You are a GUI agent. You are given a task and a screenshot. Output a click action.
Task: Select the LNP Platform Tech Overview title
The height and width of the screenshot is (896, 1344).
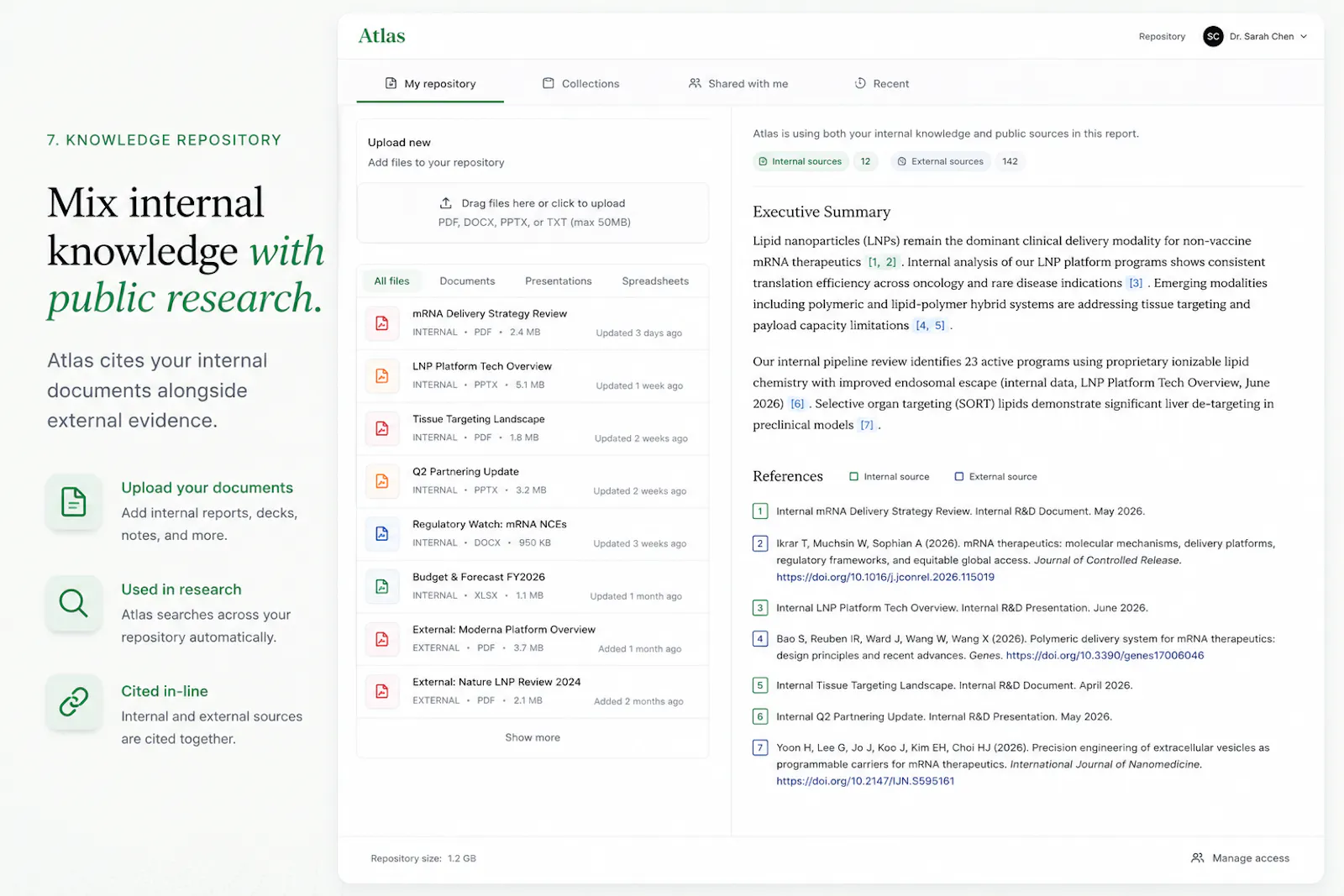(x=482, y=367)
